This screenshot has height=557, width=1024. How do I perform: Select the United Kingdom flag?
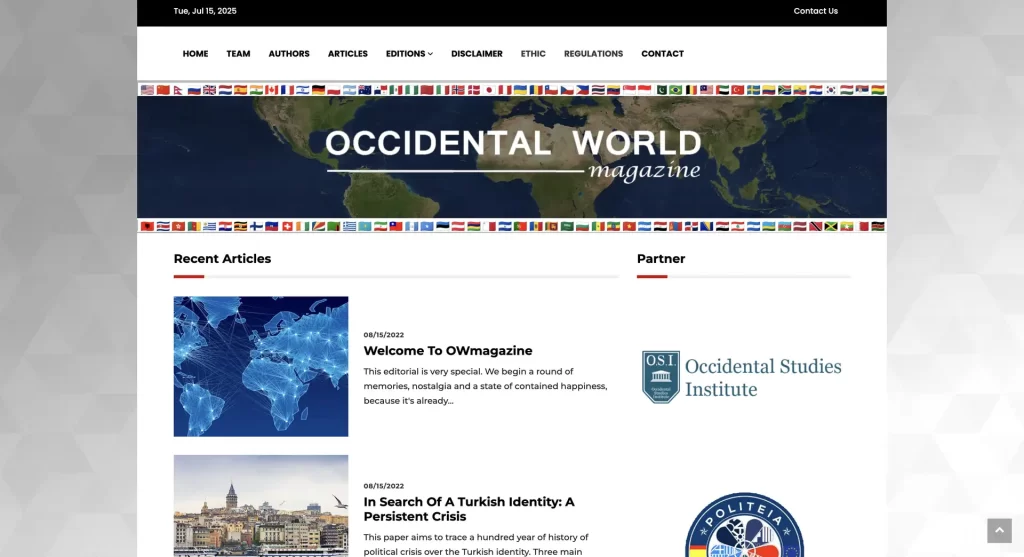209,90
